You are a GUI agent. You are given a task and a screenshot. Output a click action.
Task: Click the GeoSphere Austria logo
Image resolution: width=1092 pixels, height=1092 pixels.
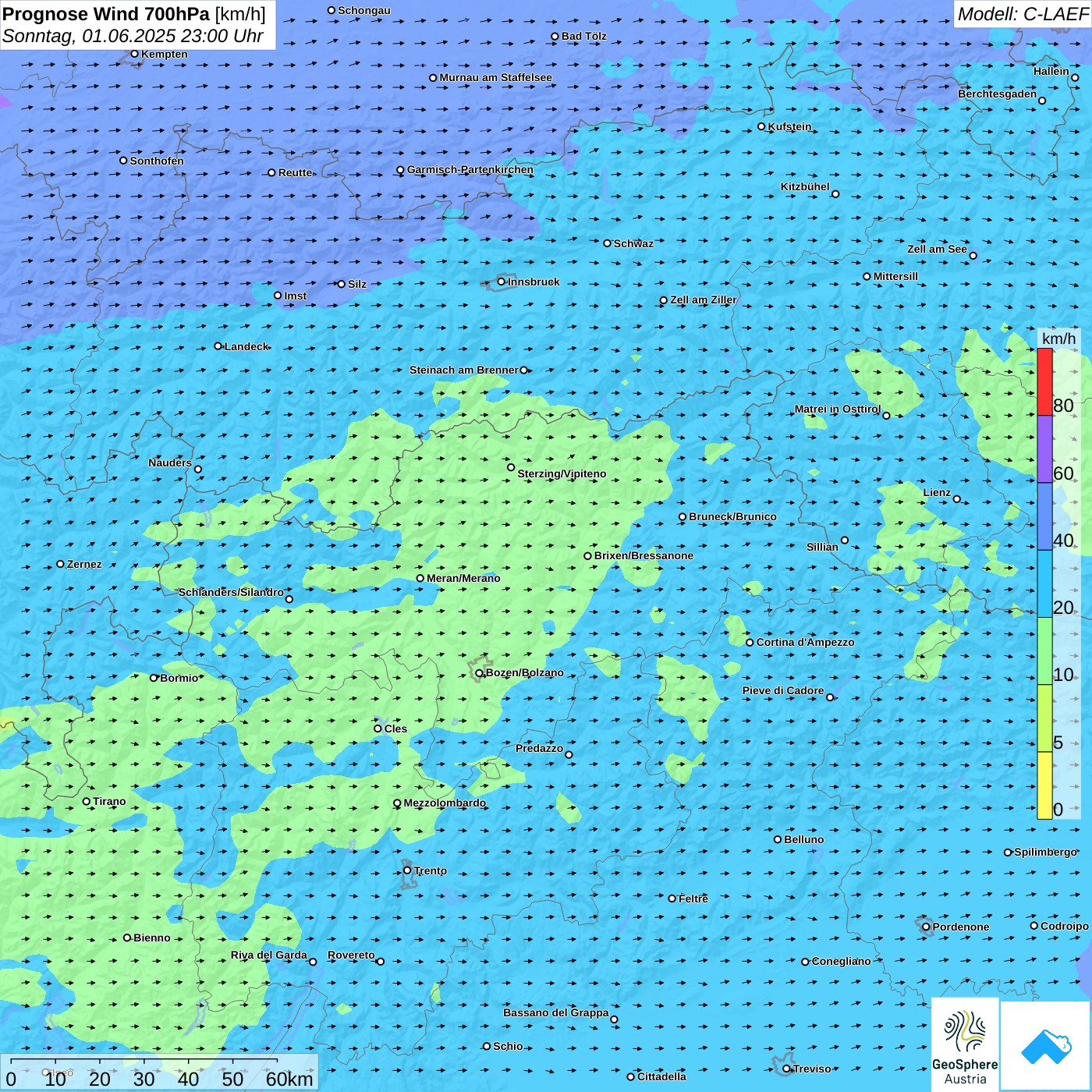pyautogui.click(x=965, y=1045)
